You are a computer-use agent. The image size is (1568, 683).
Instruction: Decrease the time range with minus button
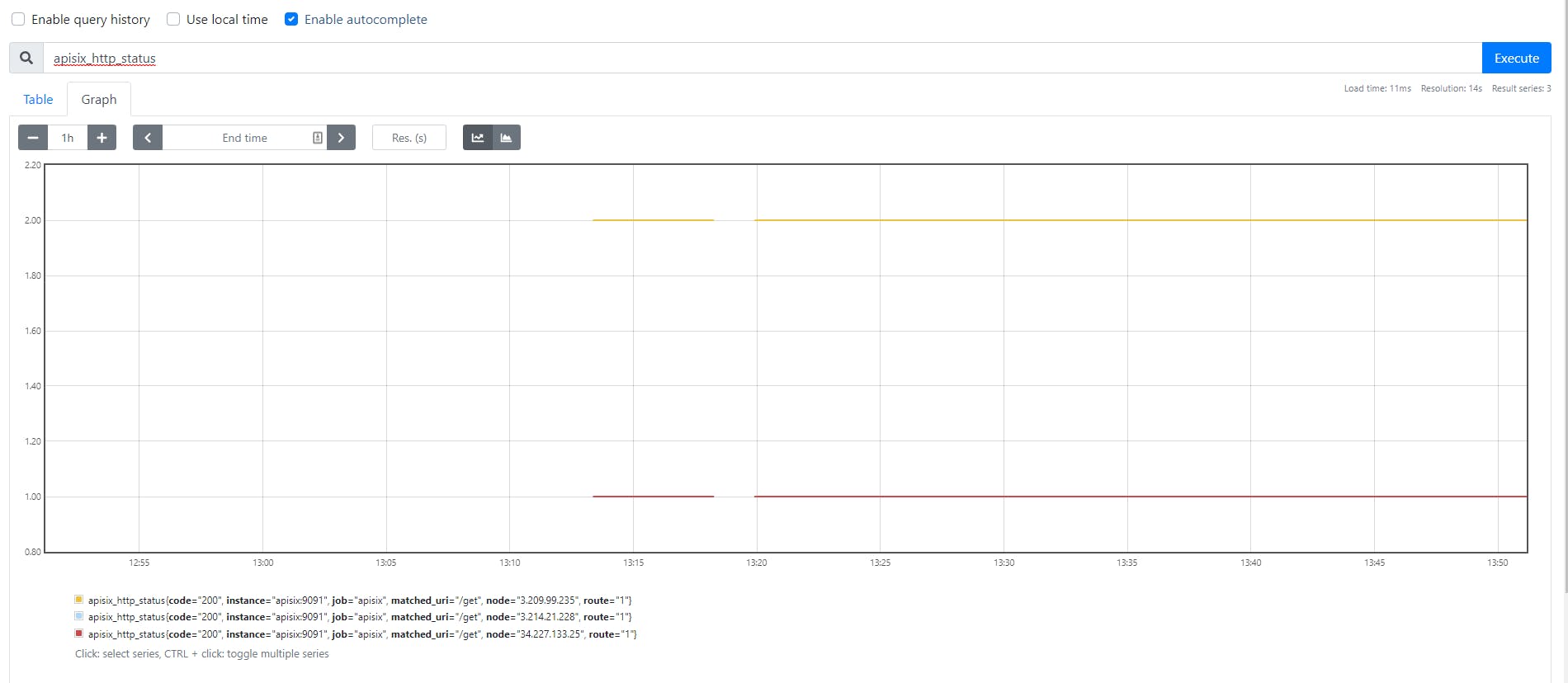tap(33, 138)
